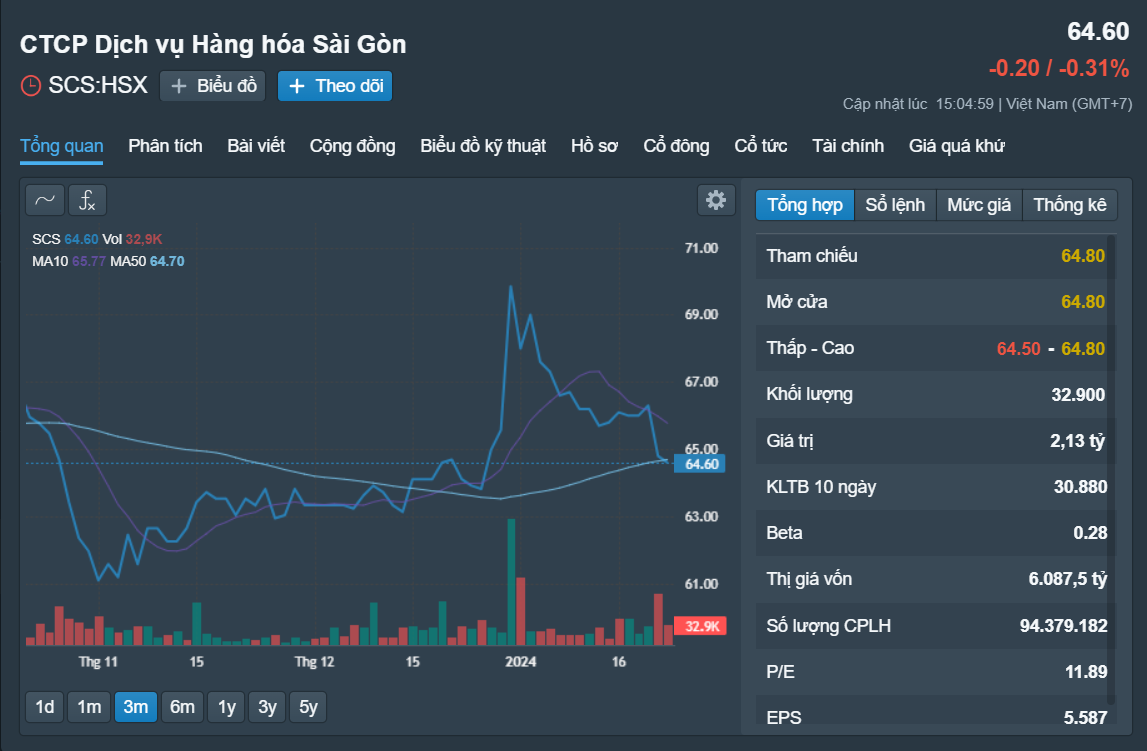Click the 64.60 current price label on axis
Viewport: 1147px width, 751px height.
point(699,464)
